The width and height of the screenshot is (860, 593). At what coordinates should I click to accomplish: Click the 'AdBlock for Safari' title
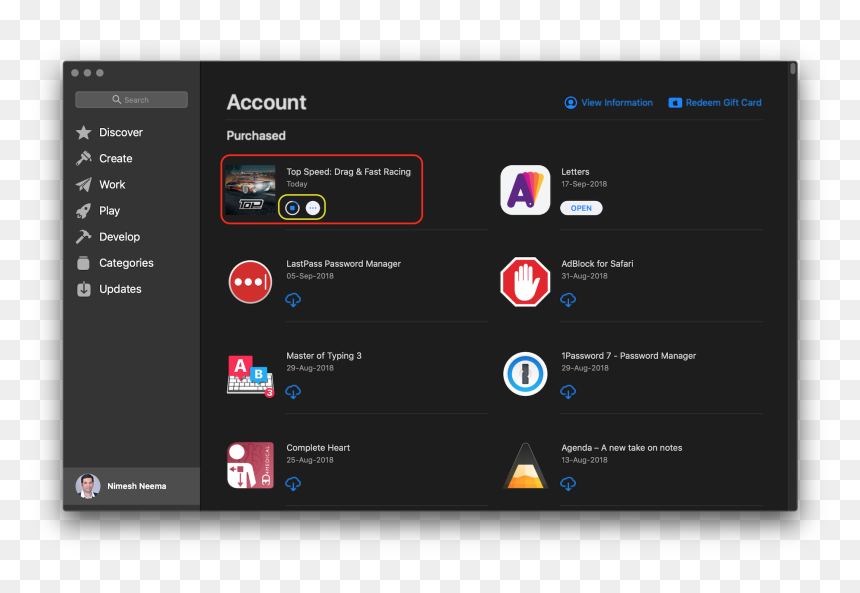[x=597, y=264]
